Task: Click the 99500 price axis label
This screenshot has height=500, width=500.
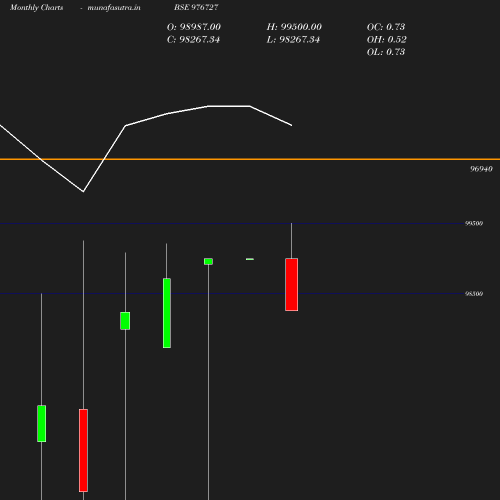Action: pyautogui.click(x=474, y=223)
